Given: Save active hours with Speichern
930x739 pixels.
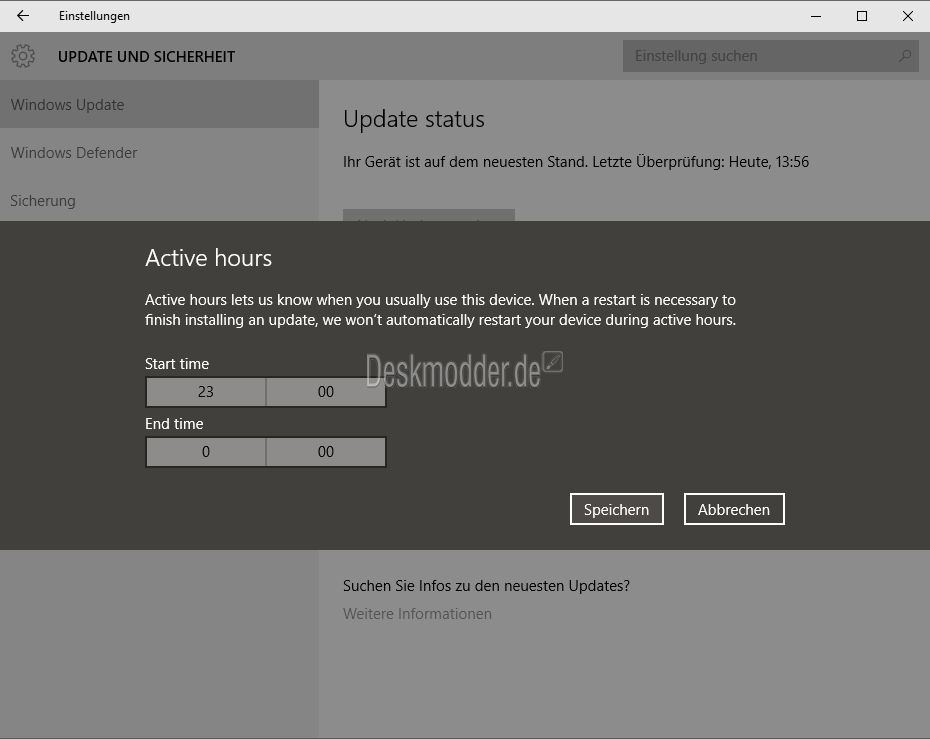Looking at the screenshot, I should (x=616, y=509).
